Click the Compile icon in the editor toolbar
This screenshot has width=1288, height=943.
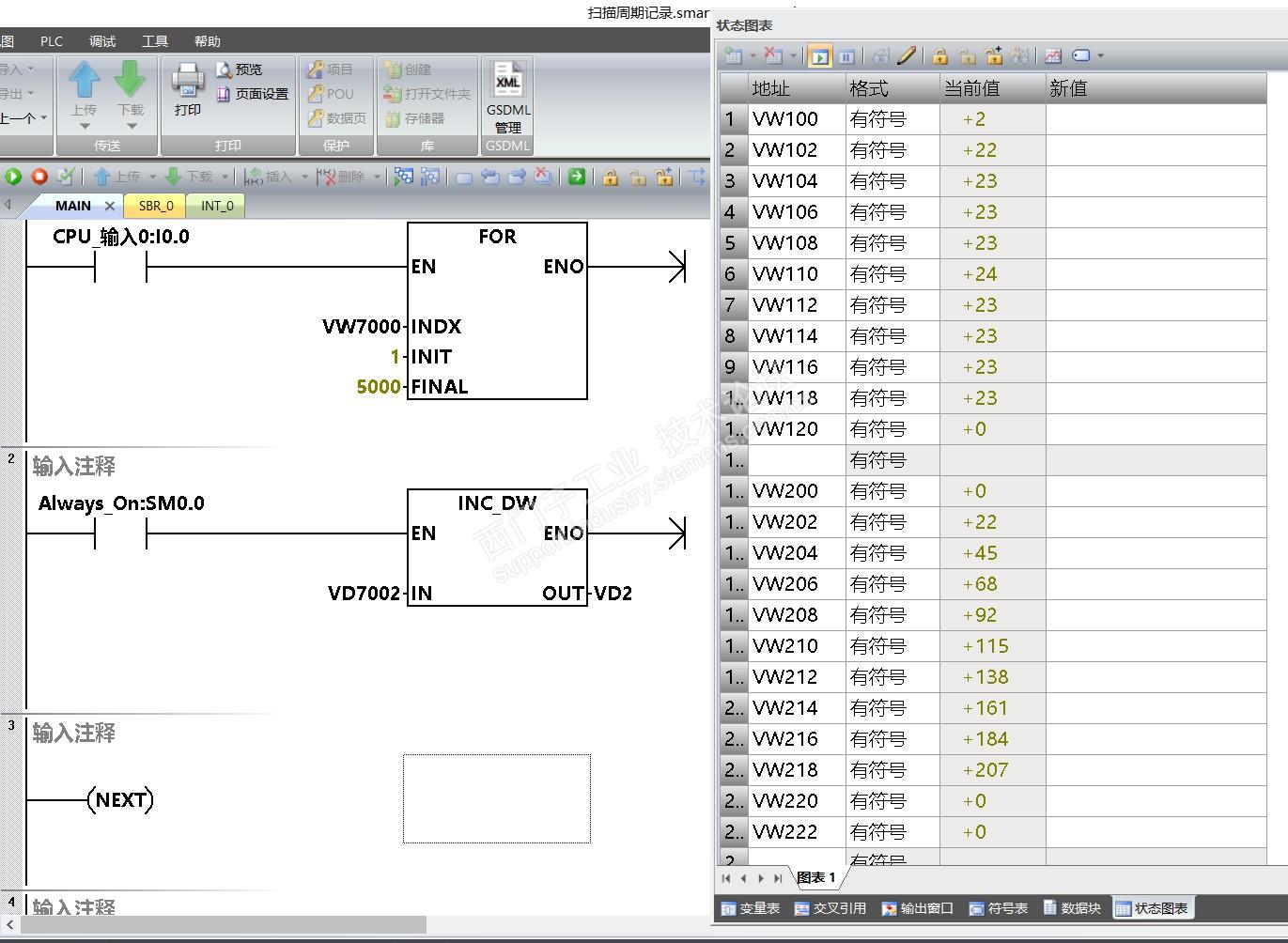pyautogui.click(x=65, y=177)
